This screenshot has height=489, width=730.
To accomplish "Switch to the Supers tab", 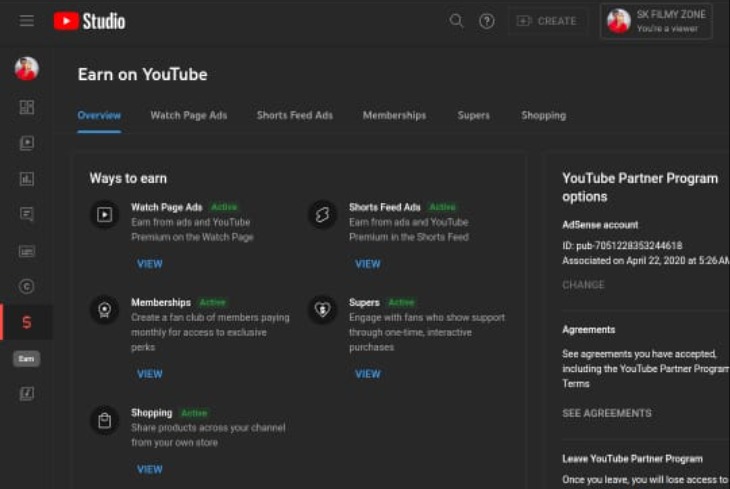I will pyautogui.click(x=473, y=115).
